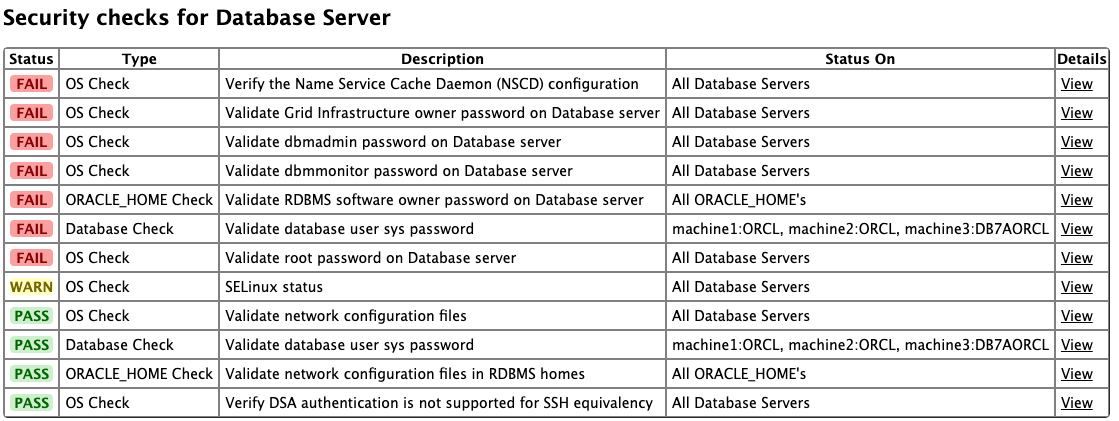The image size is (1119, 421).
Task: View details of dbmmonitor password validation
Action: click(1076, 171)
